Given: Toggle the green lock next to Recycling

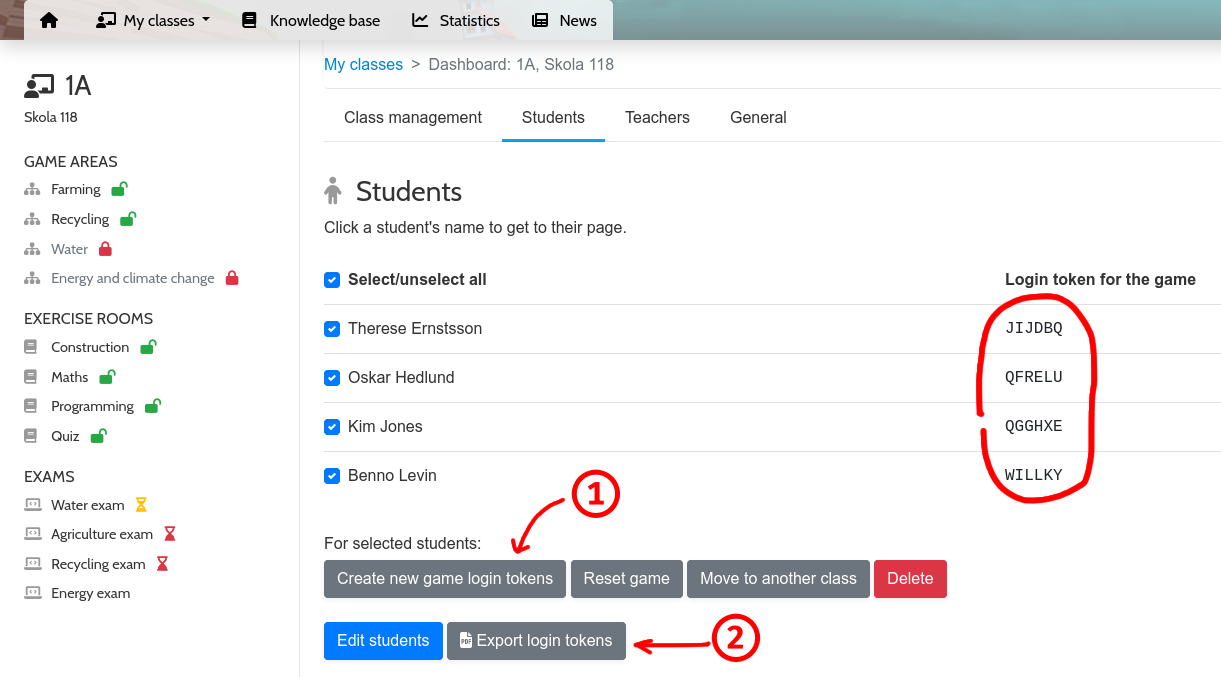Looking at the screenshot, I should [128, 219].
